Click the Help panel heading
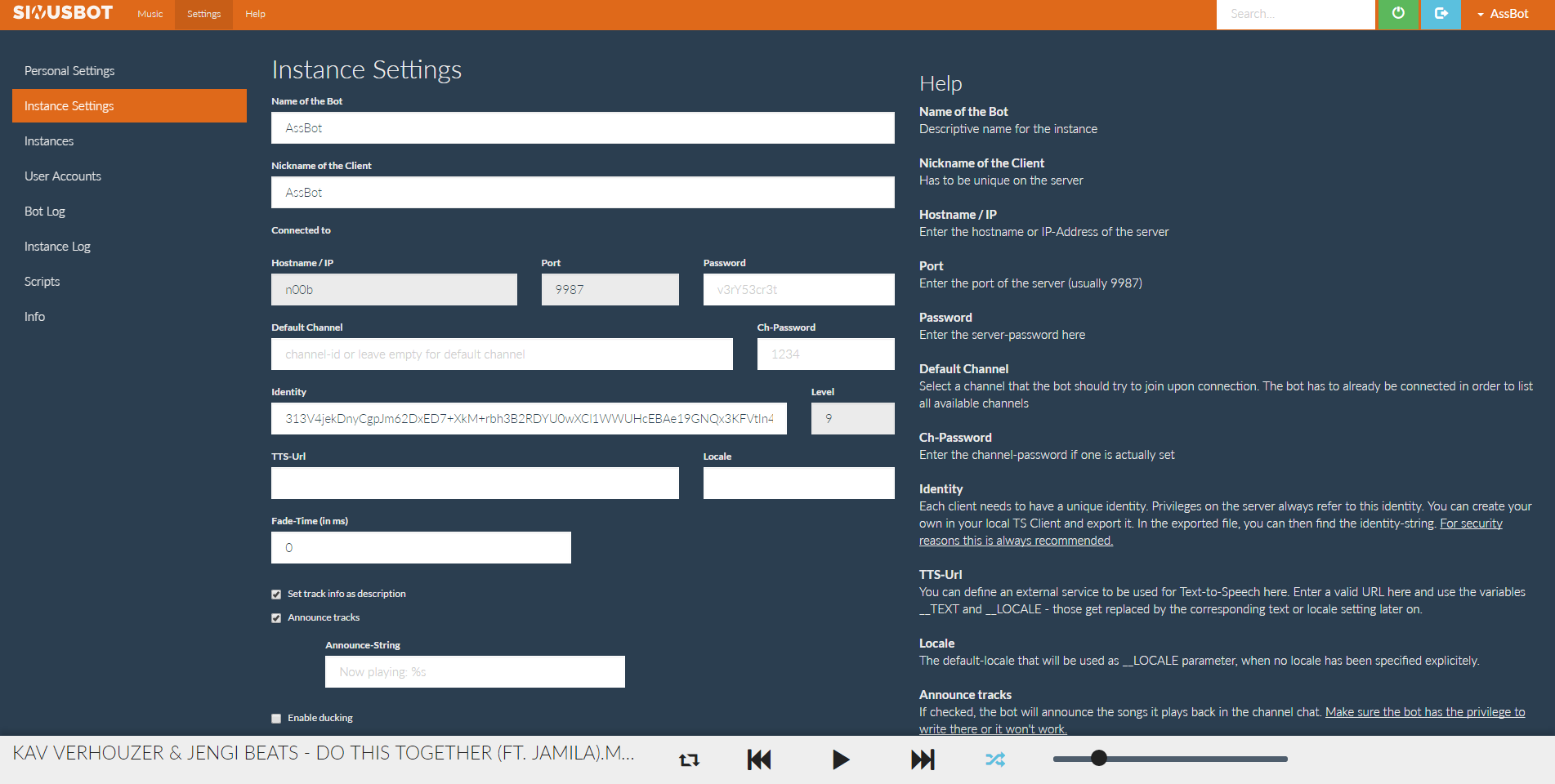Viewport: 1555px width, 784px height. coord(941,83)
